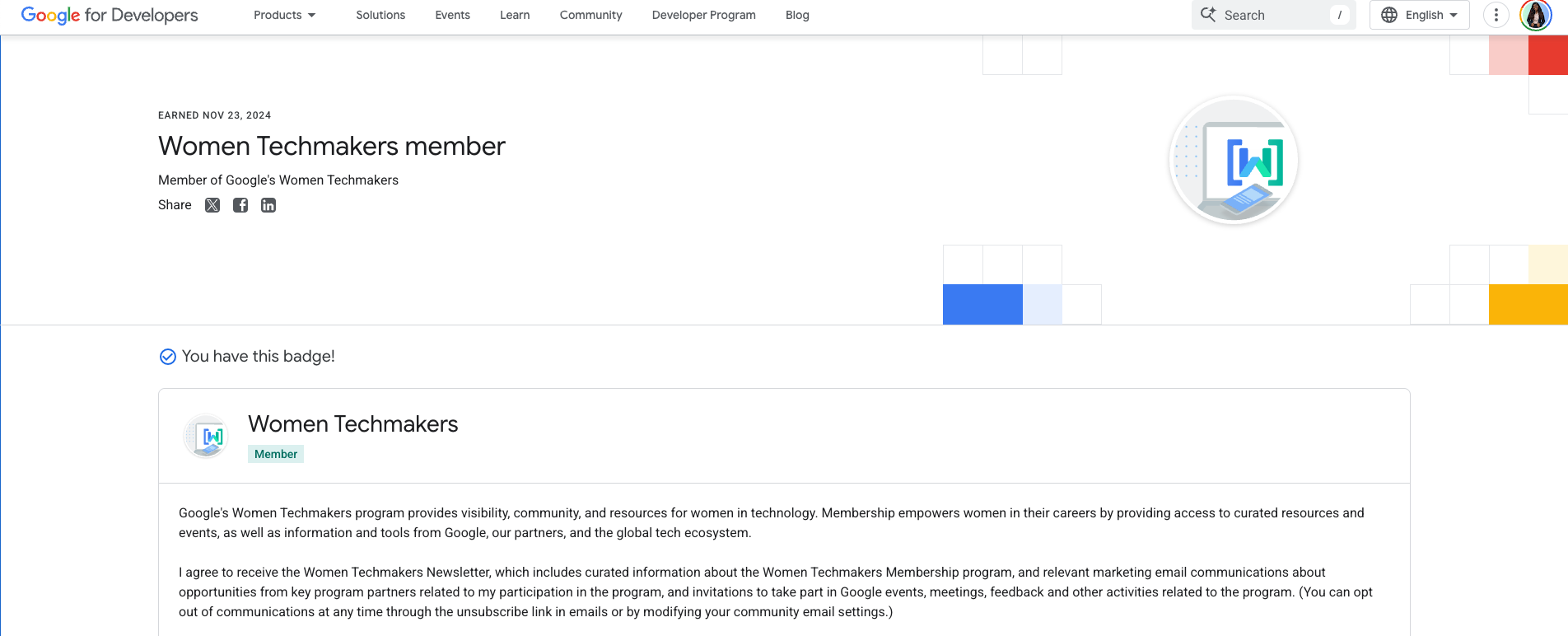
Task: Open the Google for Developers home logo
Action: coord(110,15)
